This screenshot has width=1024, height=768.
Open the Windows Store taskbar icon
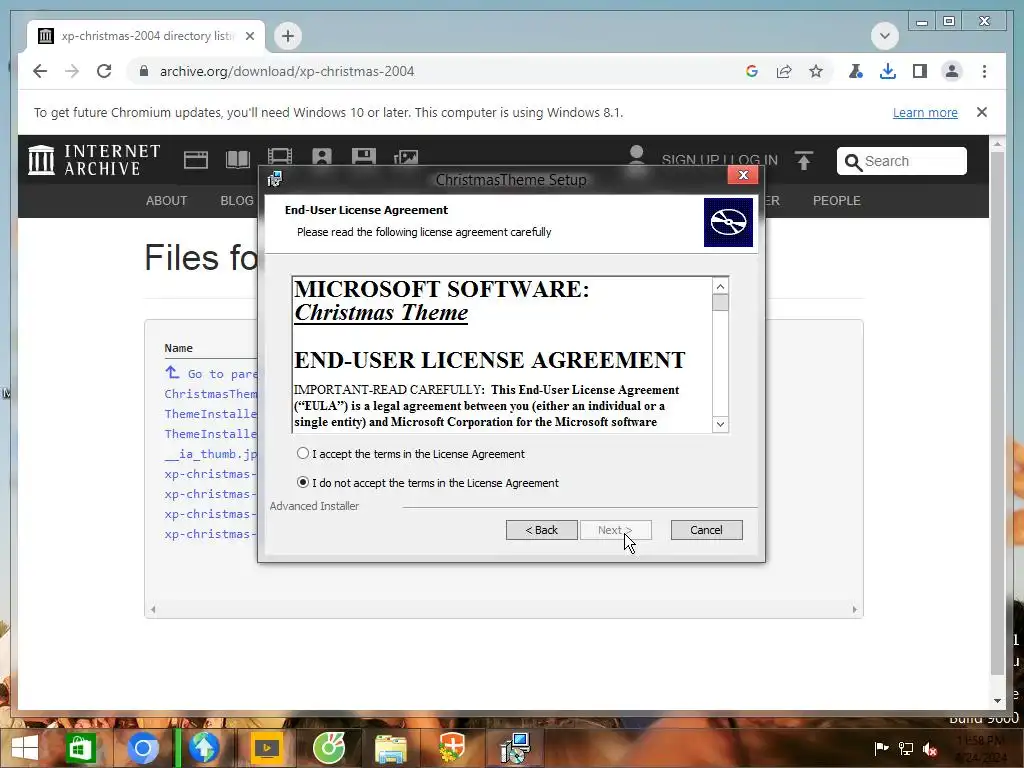80,748
